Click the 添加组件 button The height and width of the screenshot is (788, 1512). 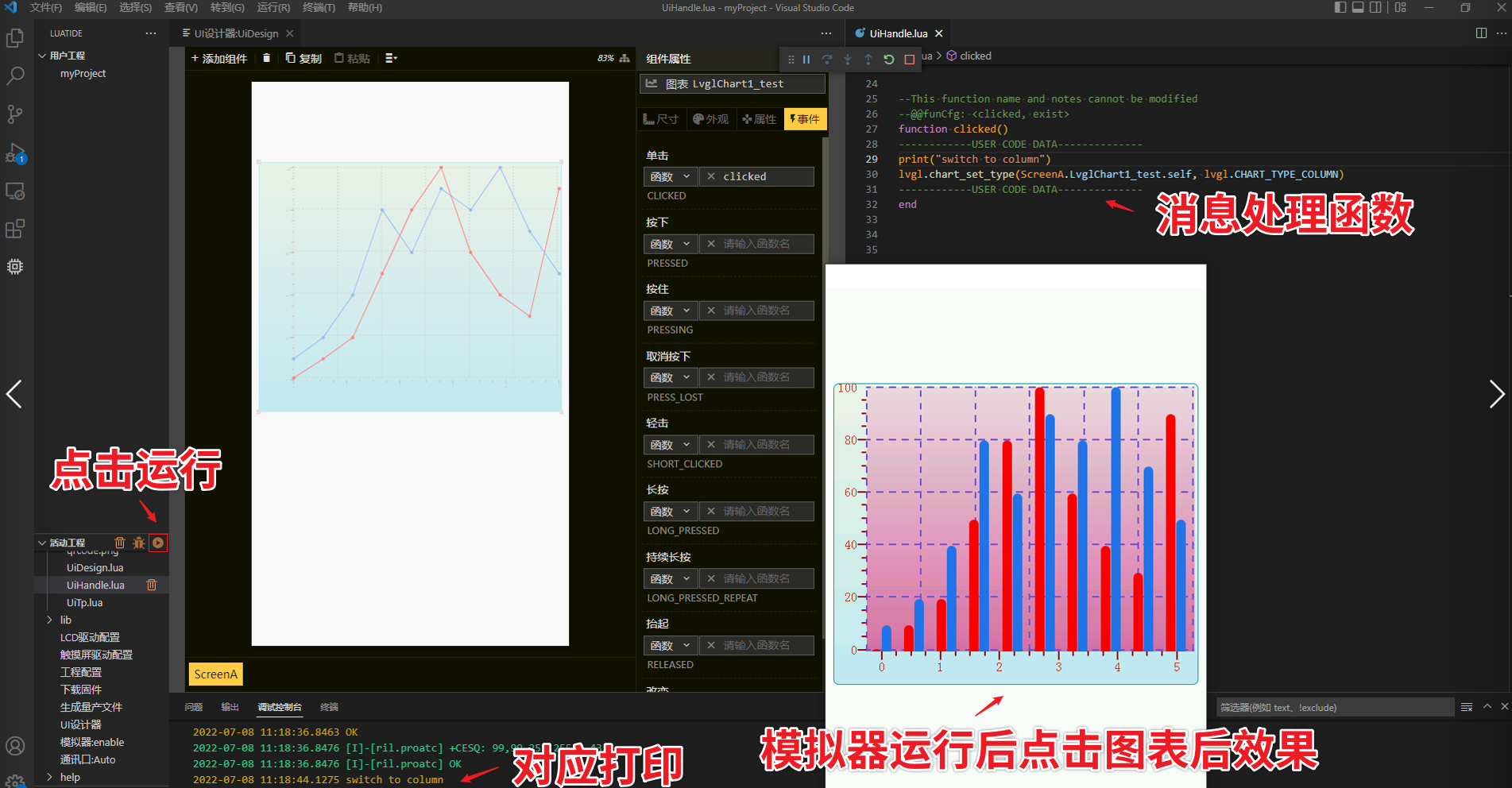click(219, 58)
